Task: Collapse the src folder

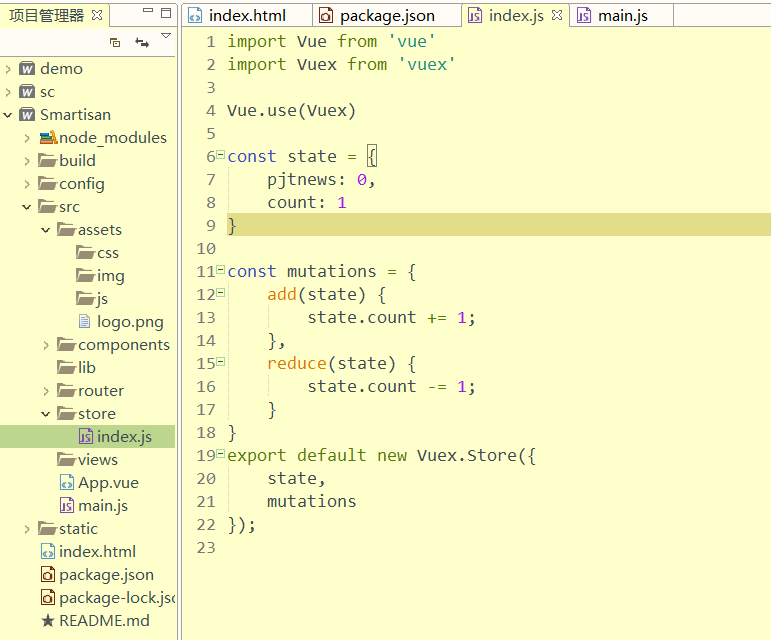Action: coord(27,207)
